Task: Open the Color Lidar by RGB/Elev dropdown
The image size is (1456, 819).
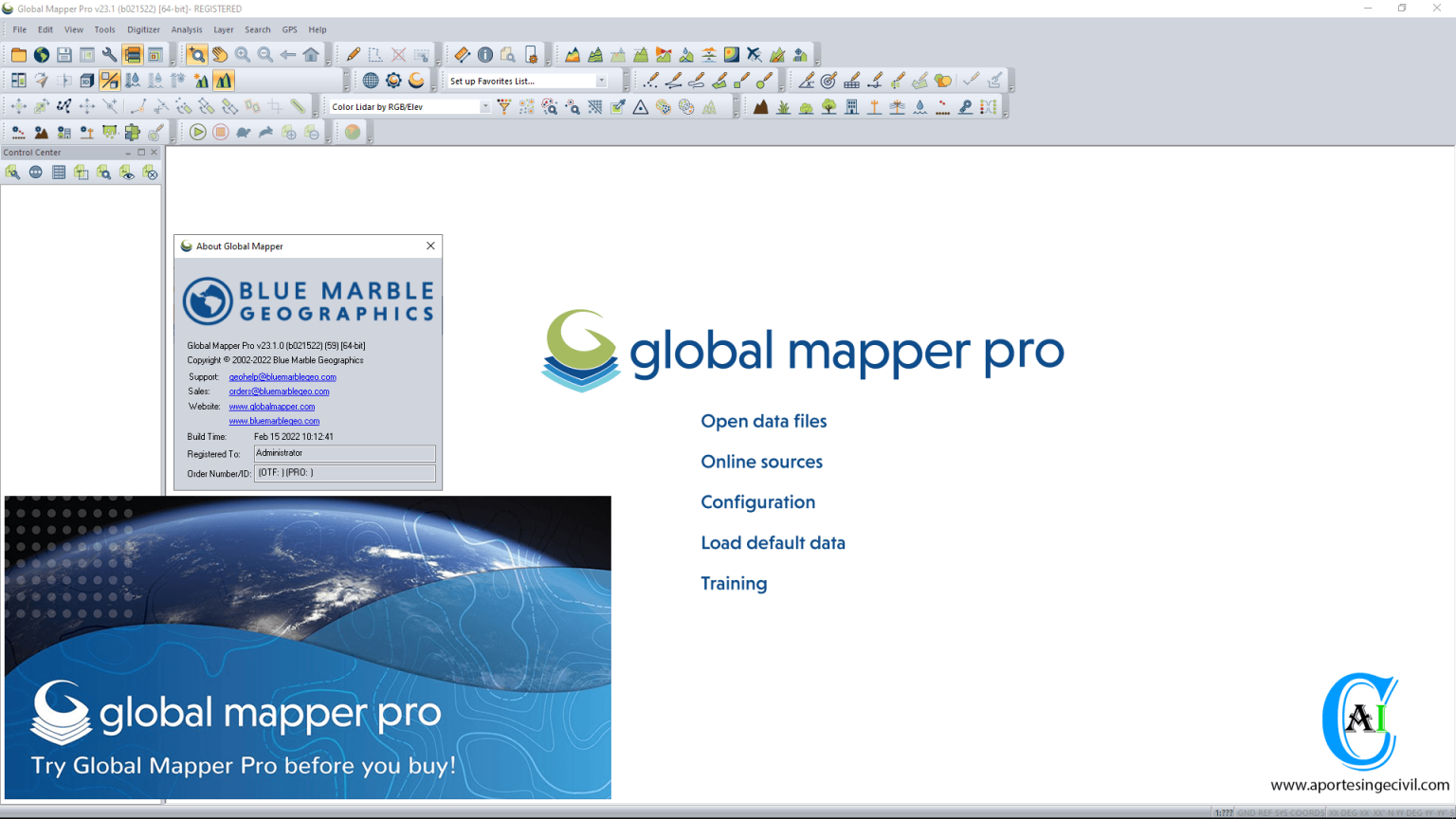Action: (485, 105)
